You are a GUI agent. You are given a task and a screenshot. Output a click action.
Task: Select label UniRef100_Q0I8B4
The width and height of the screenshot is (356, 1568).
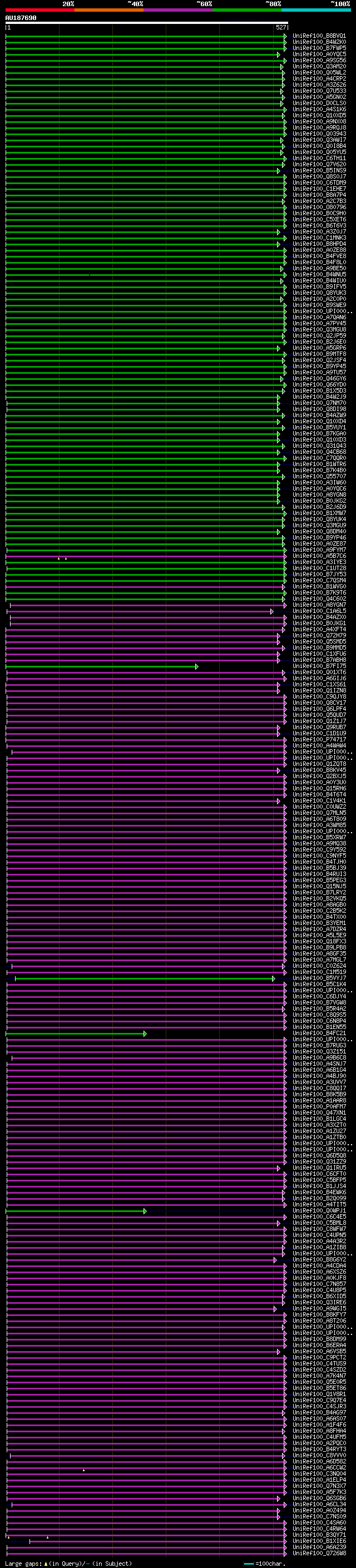[319, 146]
